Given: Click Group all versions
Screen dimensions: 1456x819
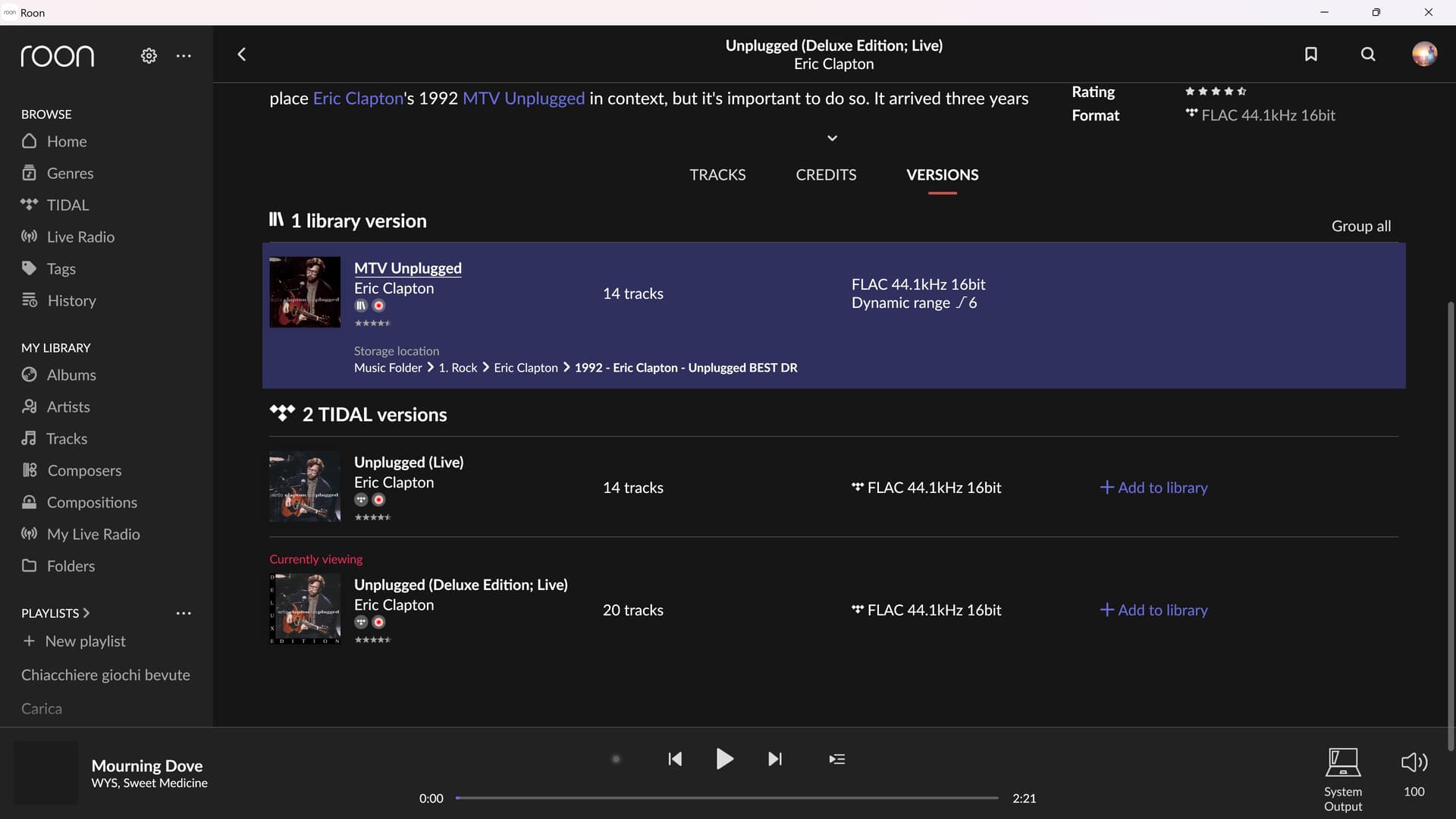Looking at the screenshot, I should (x=1361, y=226).
